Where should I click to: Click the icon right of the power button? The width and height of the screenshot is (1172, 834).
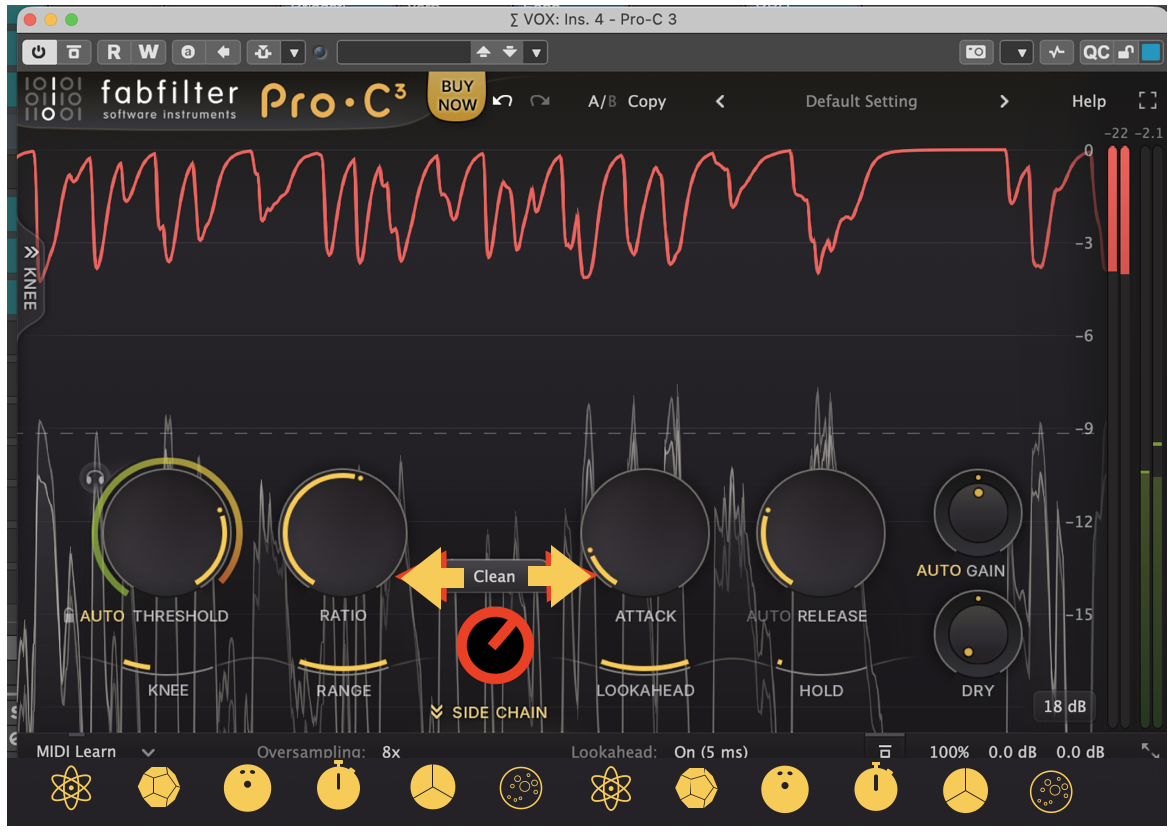coord(74,52)
